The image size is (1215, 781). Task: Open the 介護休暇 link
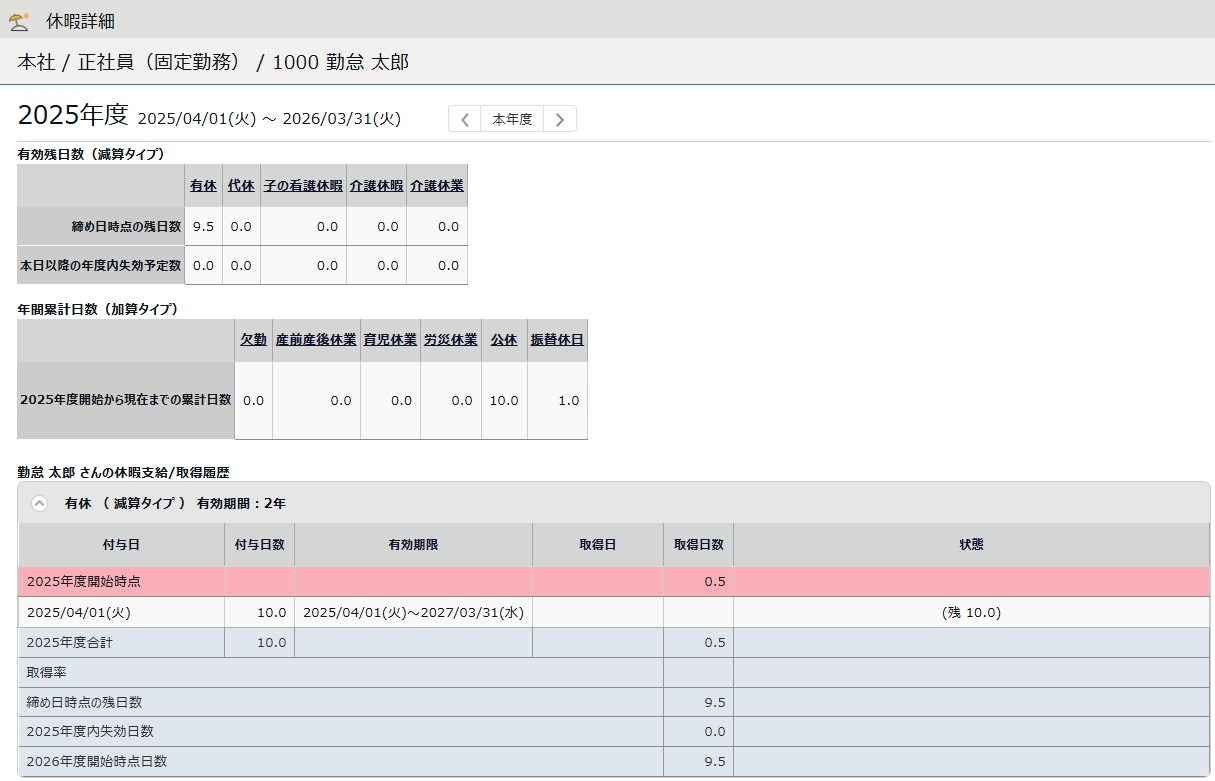376,186
